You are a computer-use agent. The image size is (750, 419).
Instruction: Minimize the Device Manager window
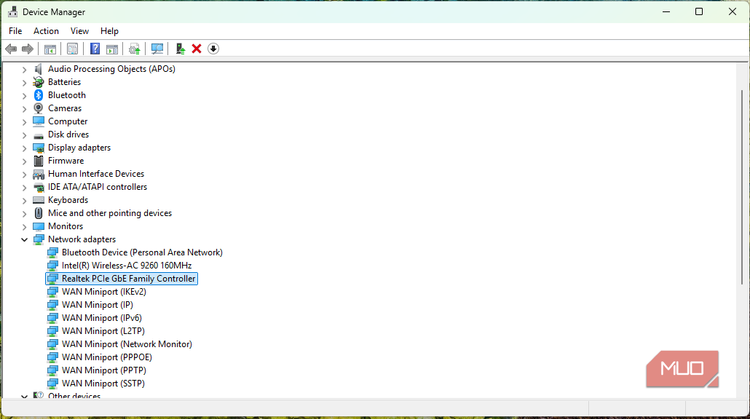pos(666,11)
